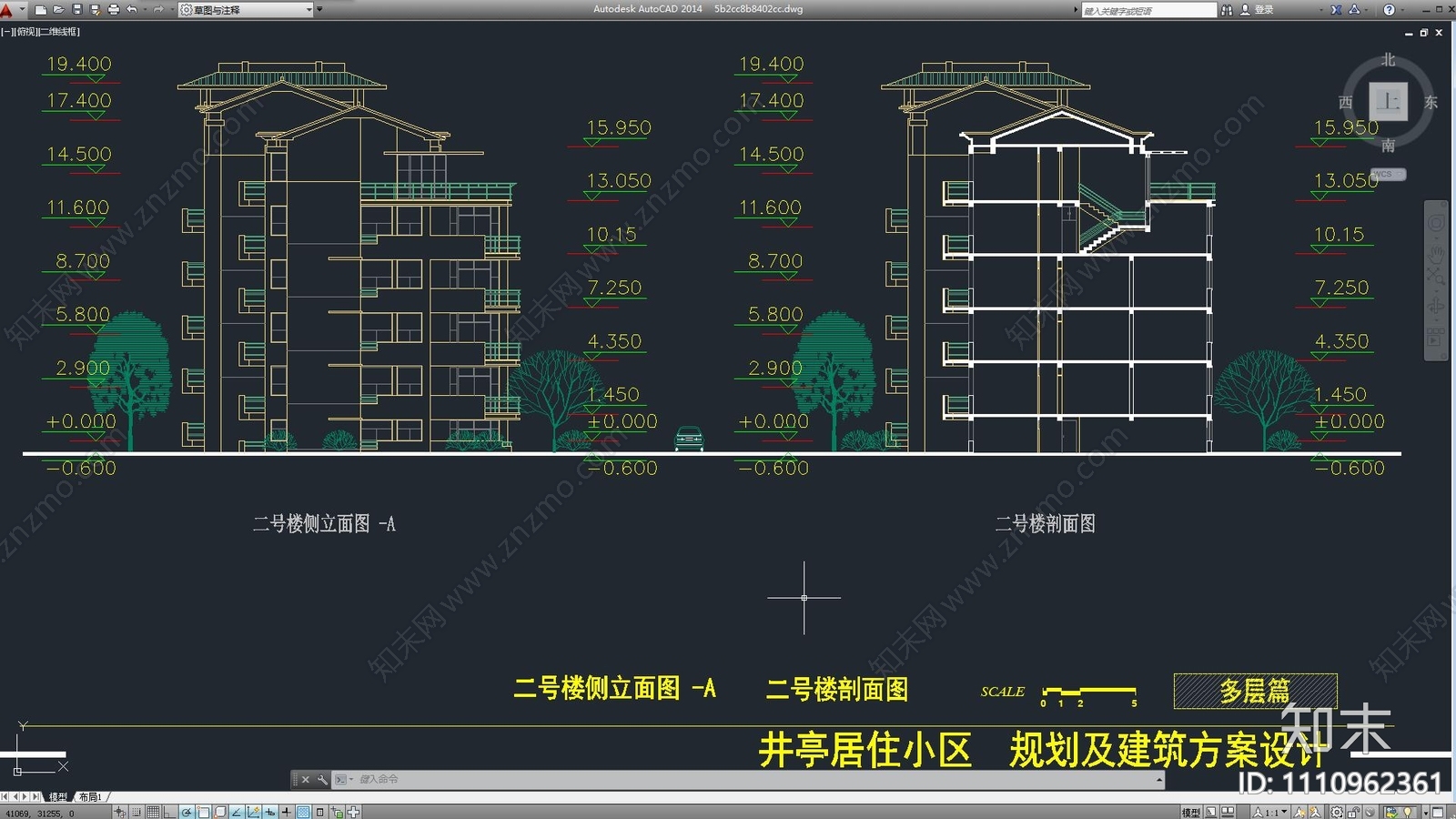The width and height of the screenshot is (1456, 819).
Task: Open the 二维线框 visual style menu
Action: point(59,32)
